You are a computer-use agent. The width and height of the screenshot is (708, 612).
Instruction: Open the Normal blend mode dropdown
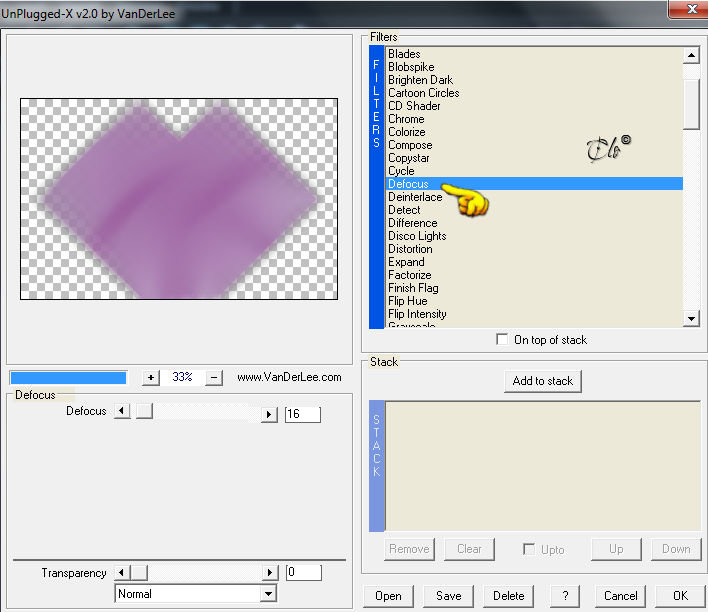[x=269, y=593]
